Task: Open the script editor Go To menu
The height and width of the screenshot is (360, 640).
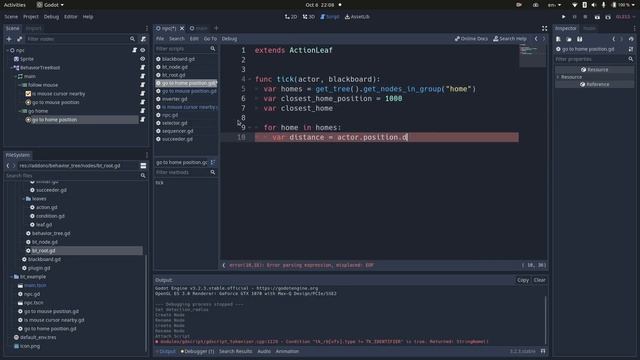Action: pos(210,39)
